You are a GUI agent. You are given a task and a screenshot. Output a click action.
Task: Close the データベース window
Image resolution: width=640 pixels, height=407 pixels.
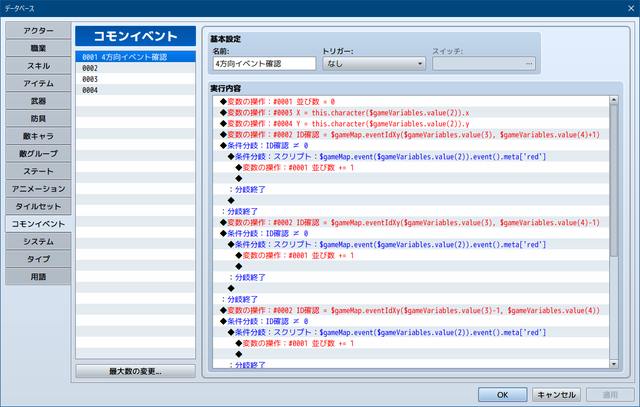[x=631, y=8]
